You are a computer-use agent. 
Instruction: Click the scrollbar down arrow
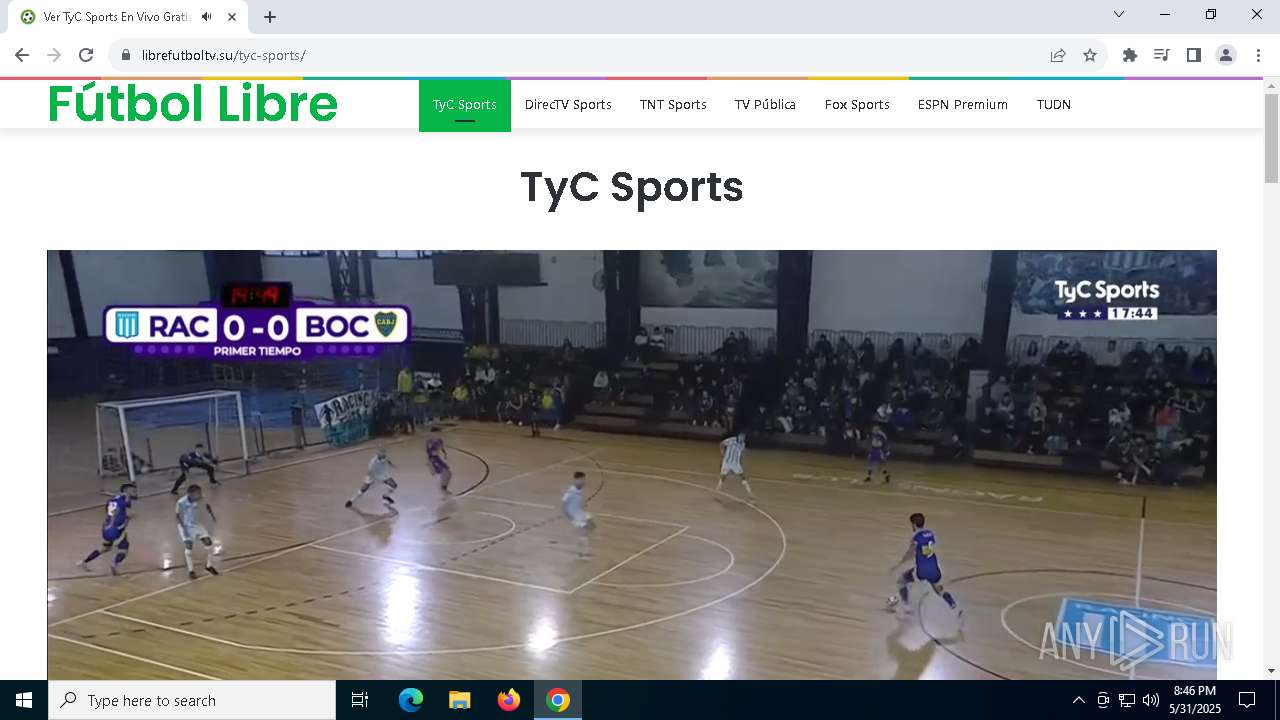click(1271, 671)
